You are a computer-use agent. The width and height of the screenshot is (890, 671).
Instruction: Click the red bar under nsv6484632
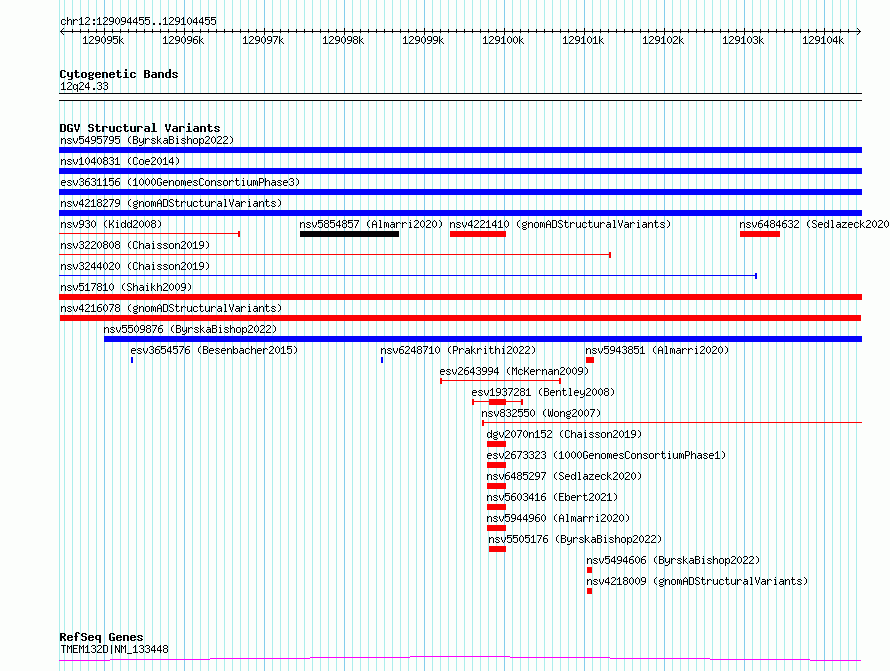point(760,234)
